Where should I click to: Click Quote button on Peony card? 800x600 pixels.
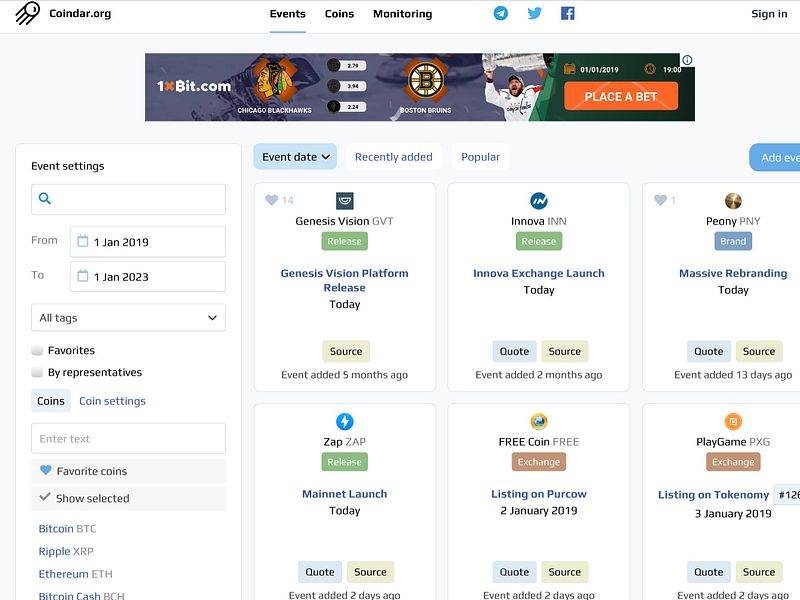(709, 351)
